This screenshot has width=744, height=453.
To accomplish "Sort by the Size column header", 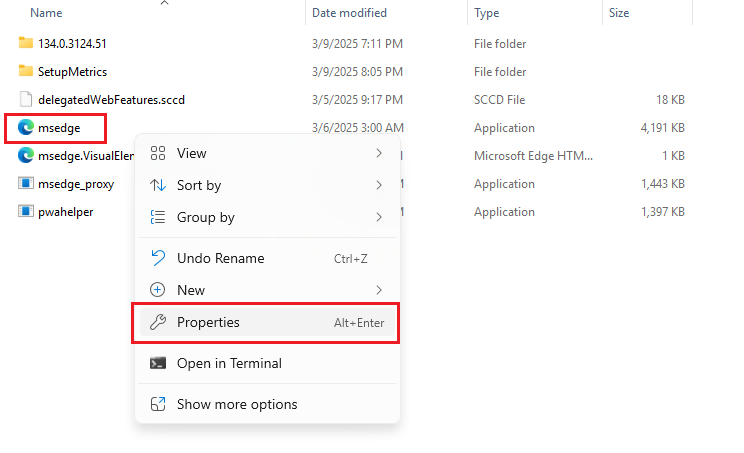I will point(619,13).
